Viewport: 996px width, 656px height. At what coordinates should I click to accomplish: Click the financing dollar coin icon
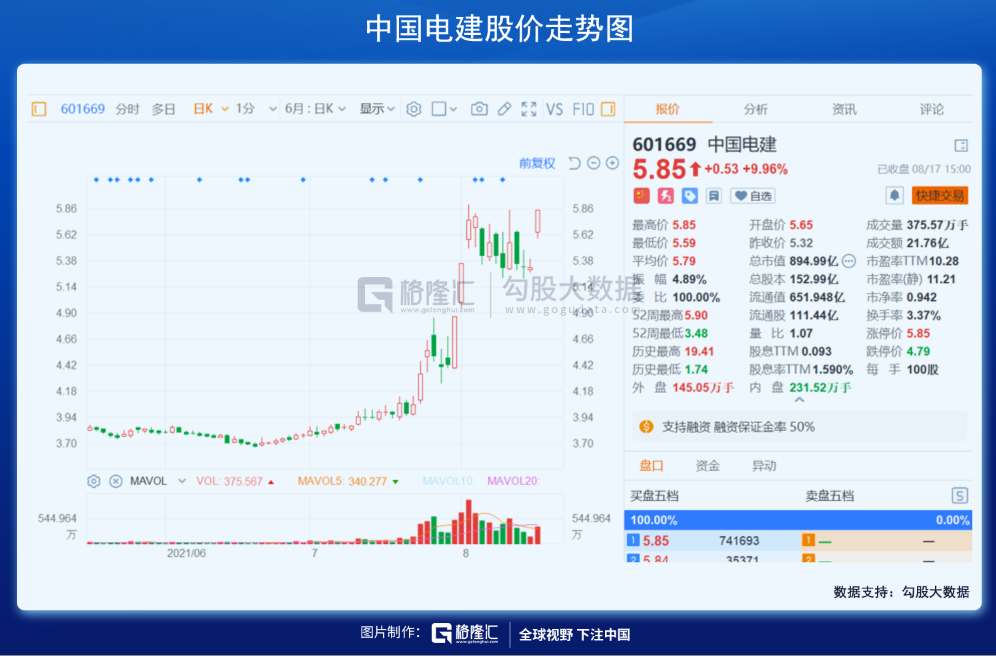tap(646, 427)
